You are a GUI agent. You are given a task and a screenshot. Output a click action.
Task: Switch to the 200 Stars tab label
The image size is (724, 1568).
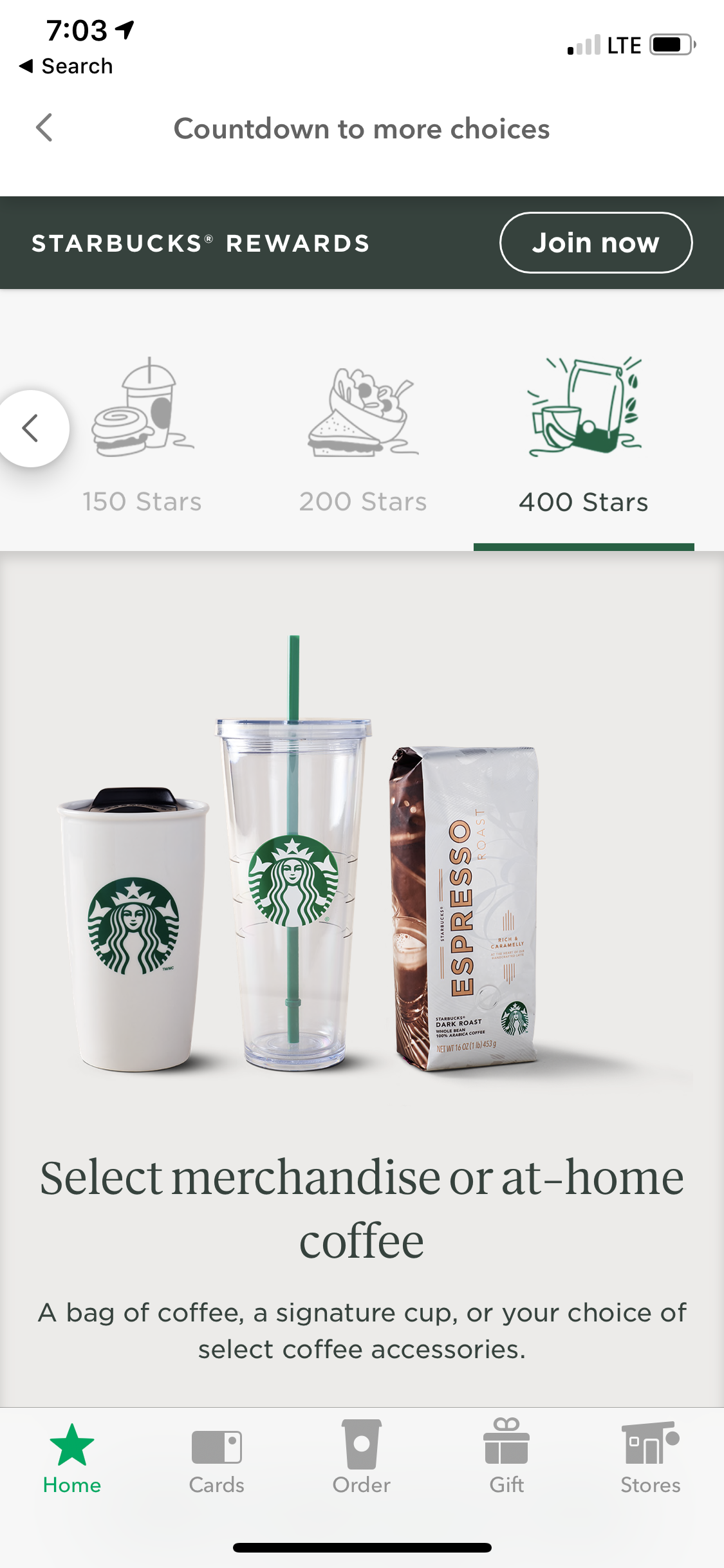click(363, 501)
